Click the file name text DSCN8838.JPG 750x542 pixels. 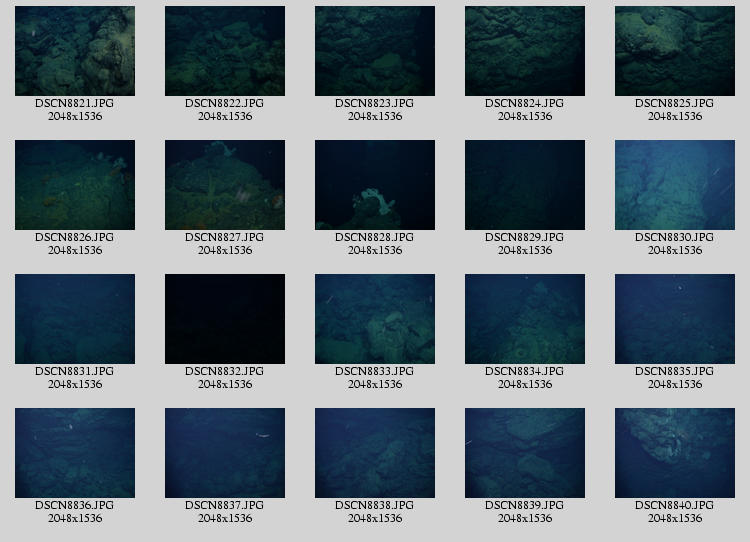click(x=375, y=505)
